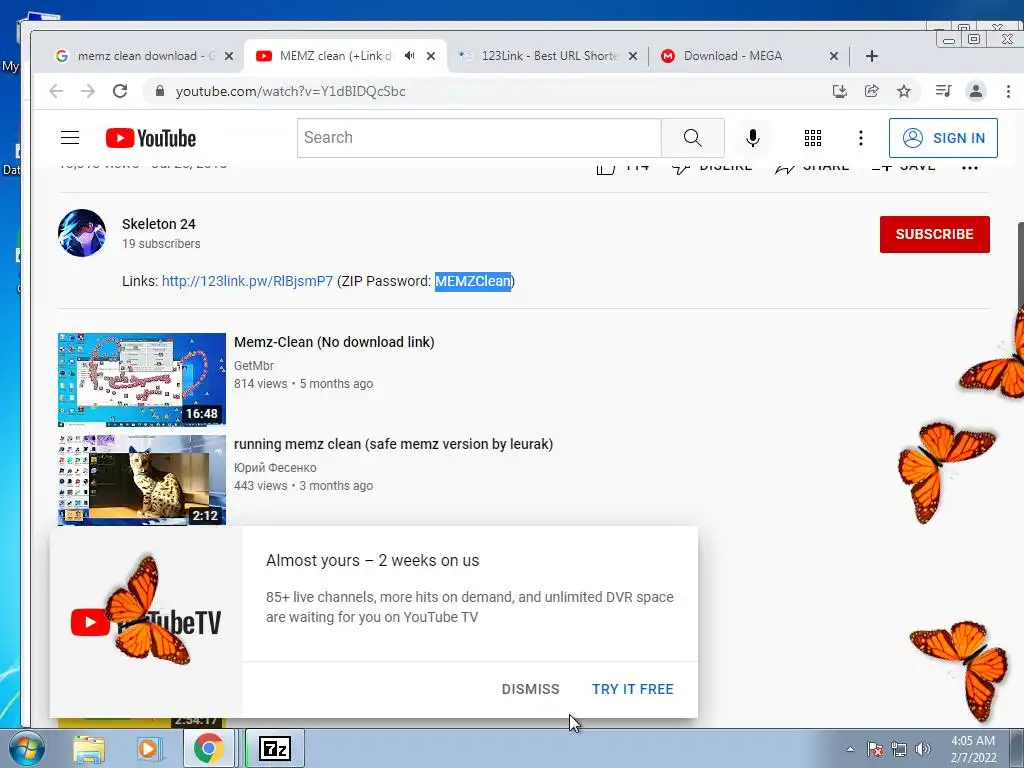1024x768 pixels.
Task: Click the lock icon in address bar
Action: coord(160,91)
